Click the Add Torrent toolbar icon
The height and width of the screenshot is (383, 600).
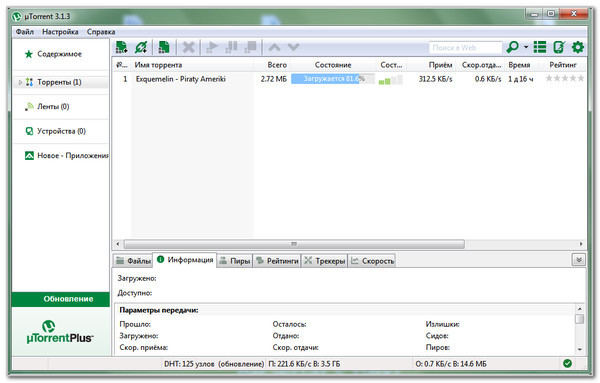(122, 47)
